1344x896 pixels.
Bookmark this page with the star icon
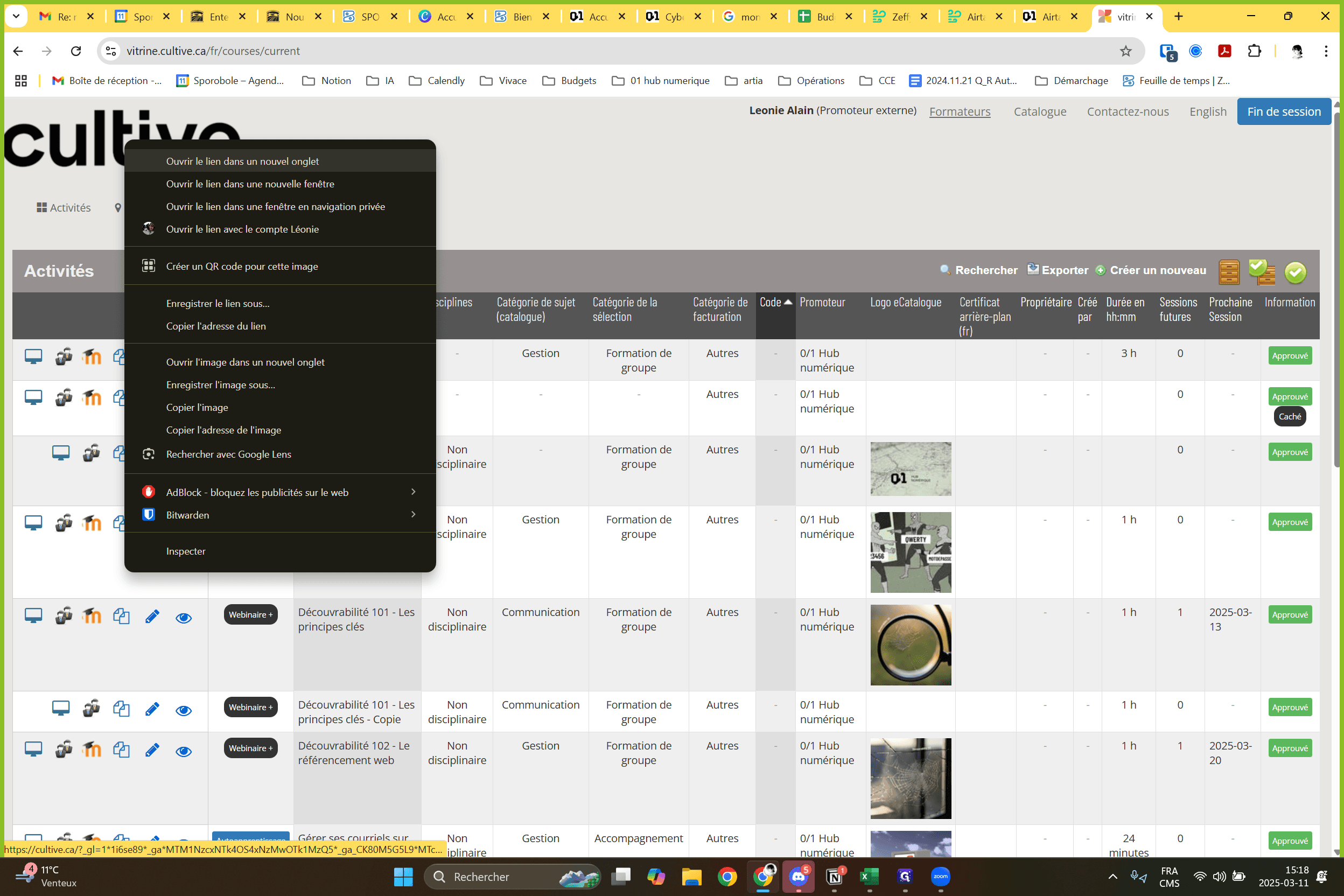(x=1125, y=51)
